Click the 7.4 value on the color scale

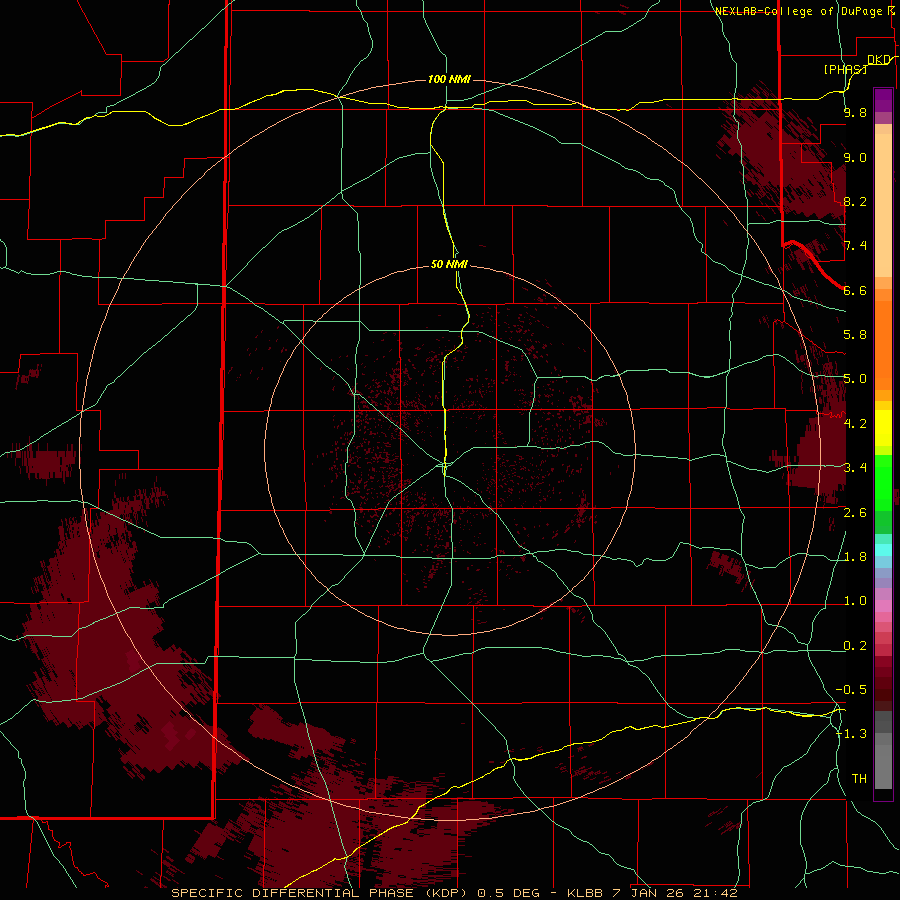click(855, 246)
